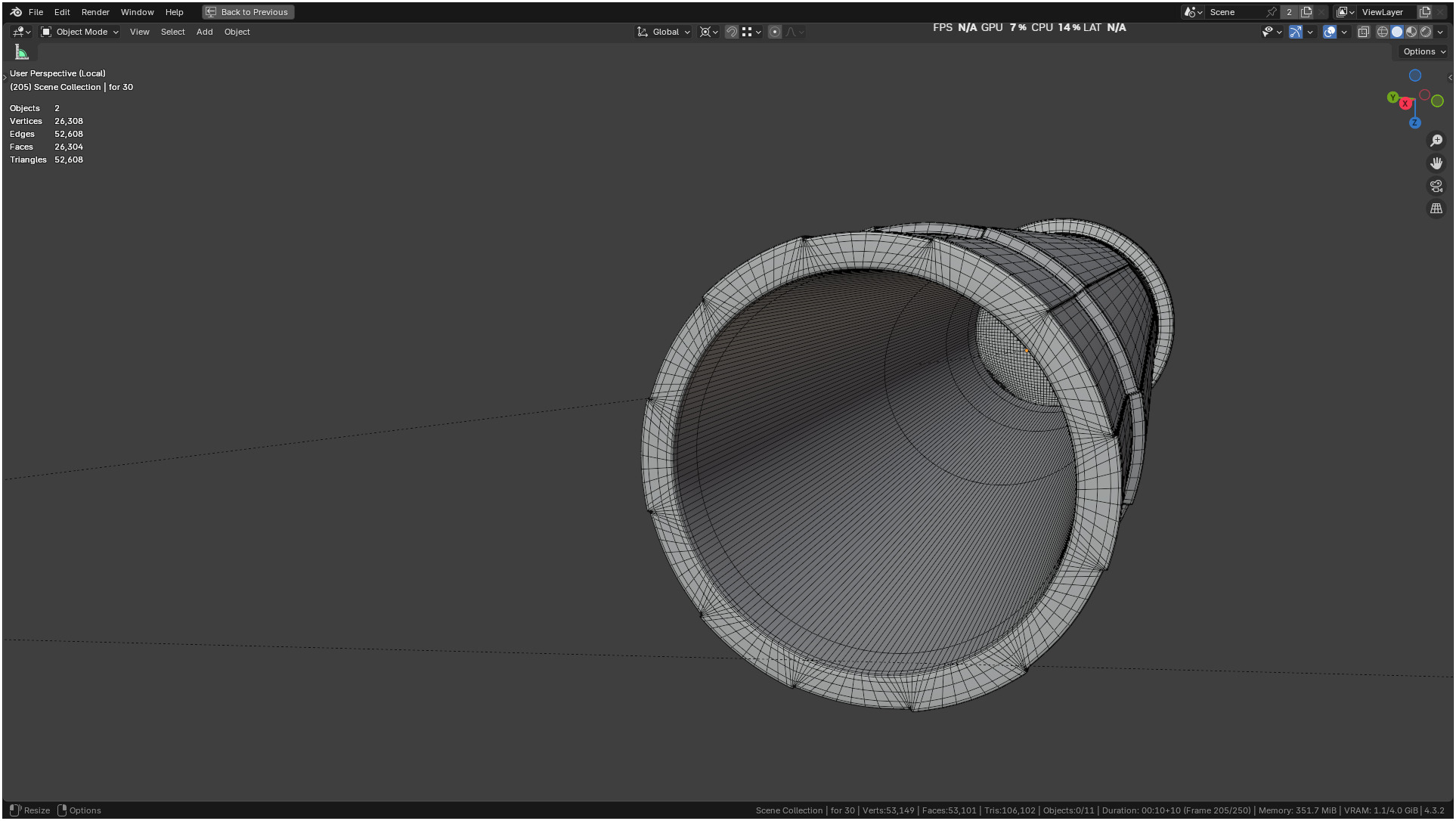Select material preview shading mode
The width and height of the screenshot is (1456, 821).
pyautogui.click(x=1411, y=32)
